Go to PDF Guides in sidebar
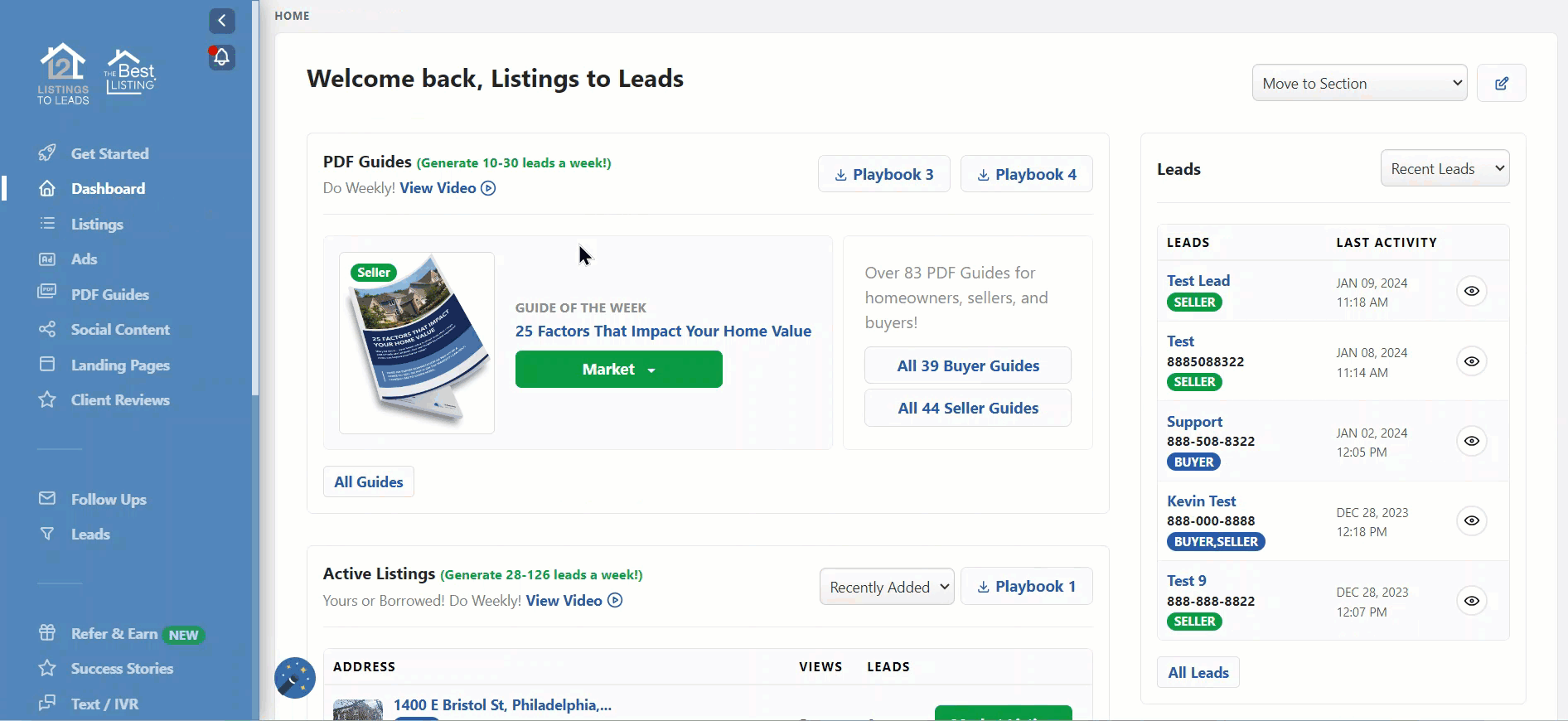The image size is (1568, 721). point(109,294)
